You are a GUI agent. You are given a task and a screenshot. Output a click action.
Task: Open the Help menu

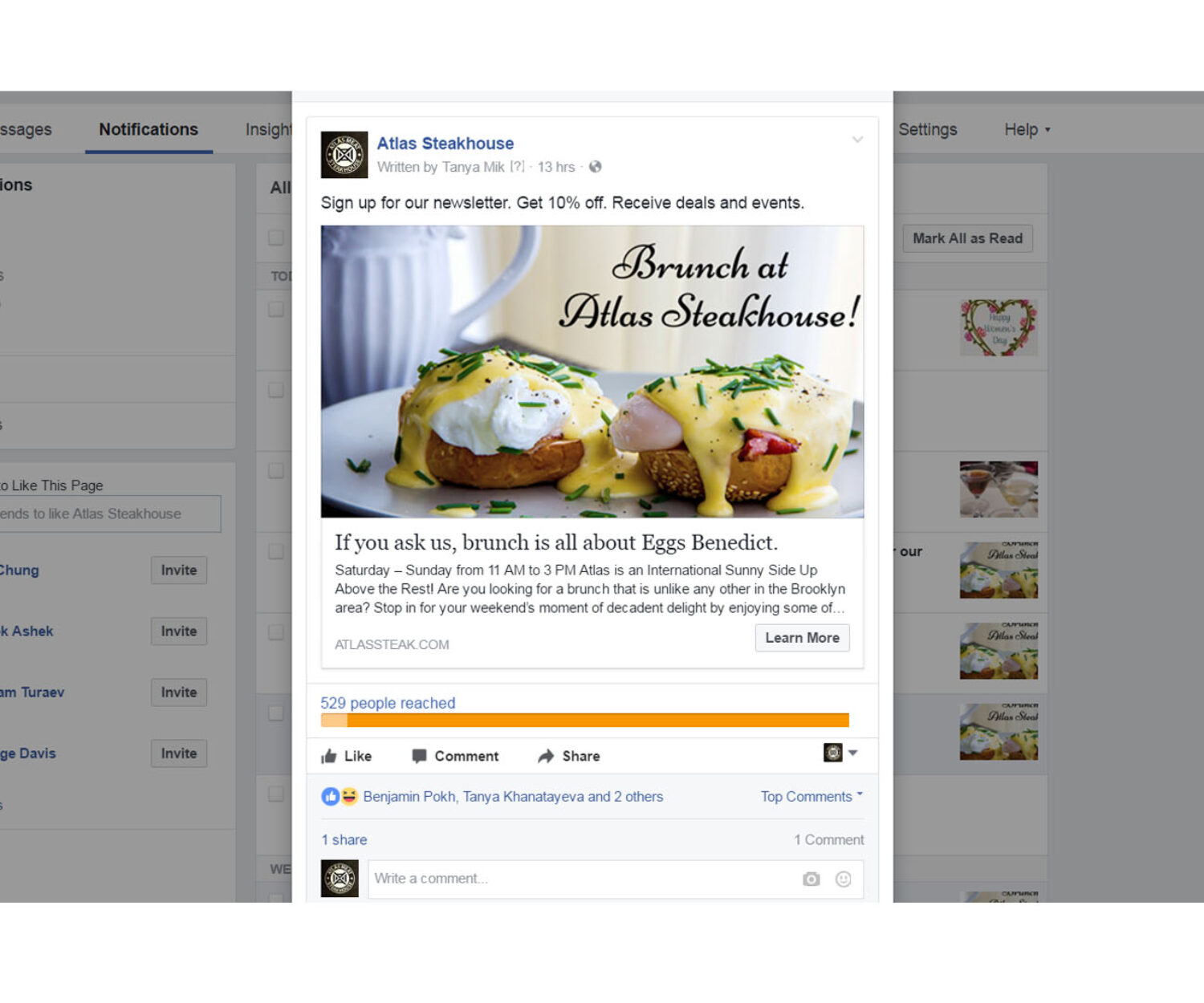pyautogui.click(x=1027, y=129)
